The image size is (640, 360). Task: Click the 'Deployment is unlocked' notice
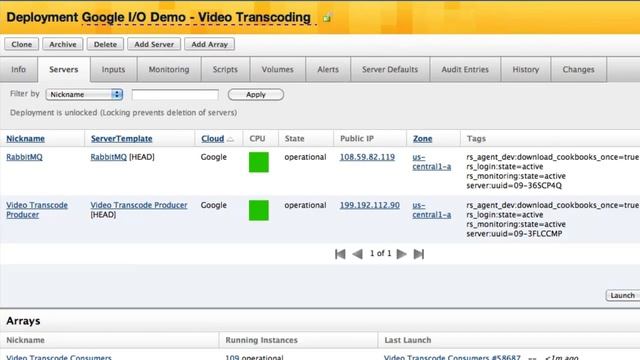[123, 113]
